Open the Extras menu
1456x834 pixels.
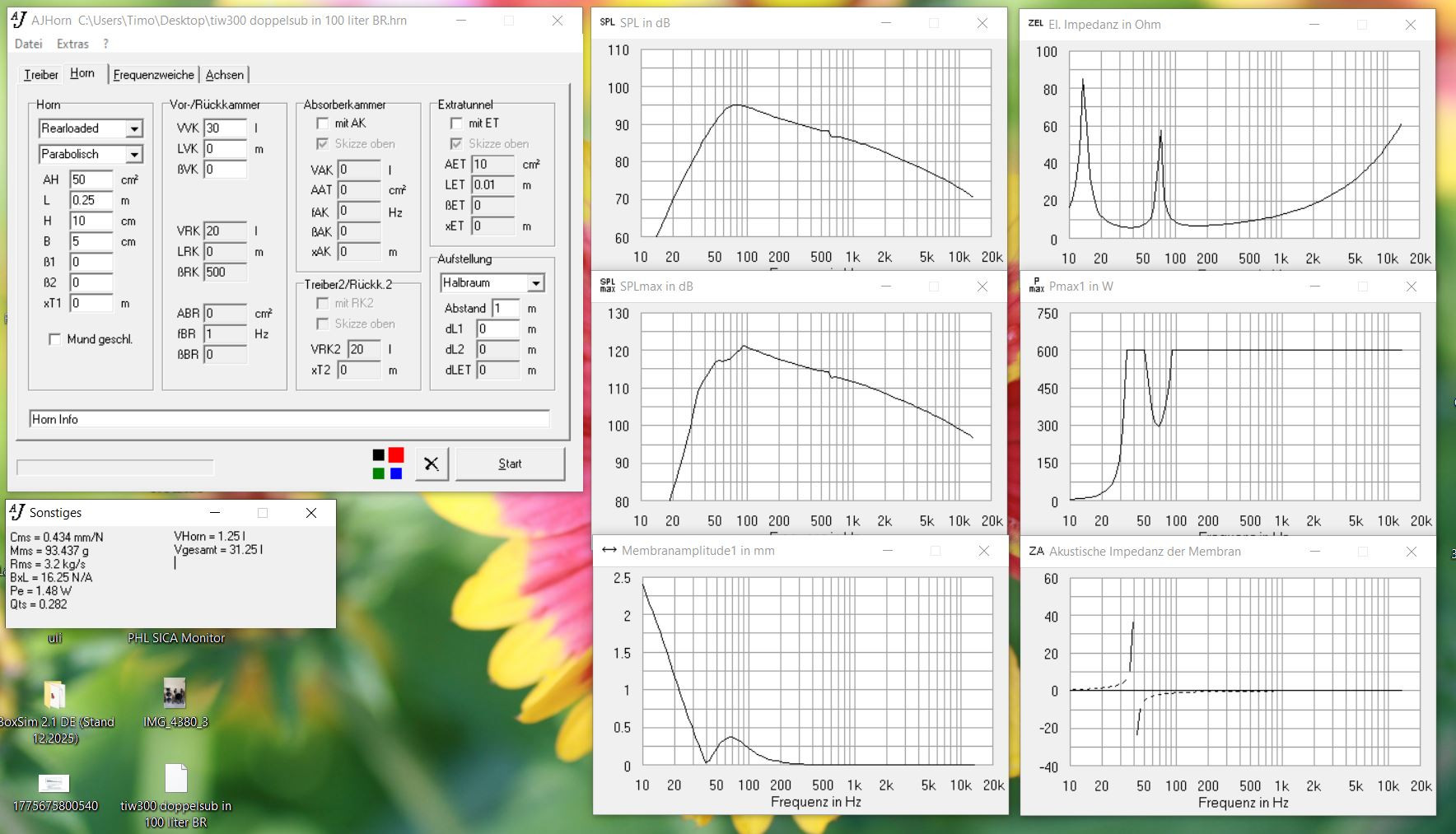pos(72,44)
